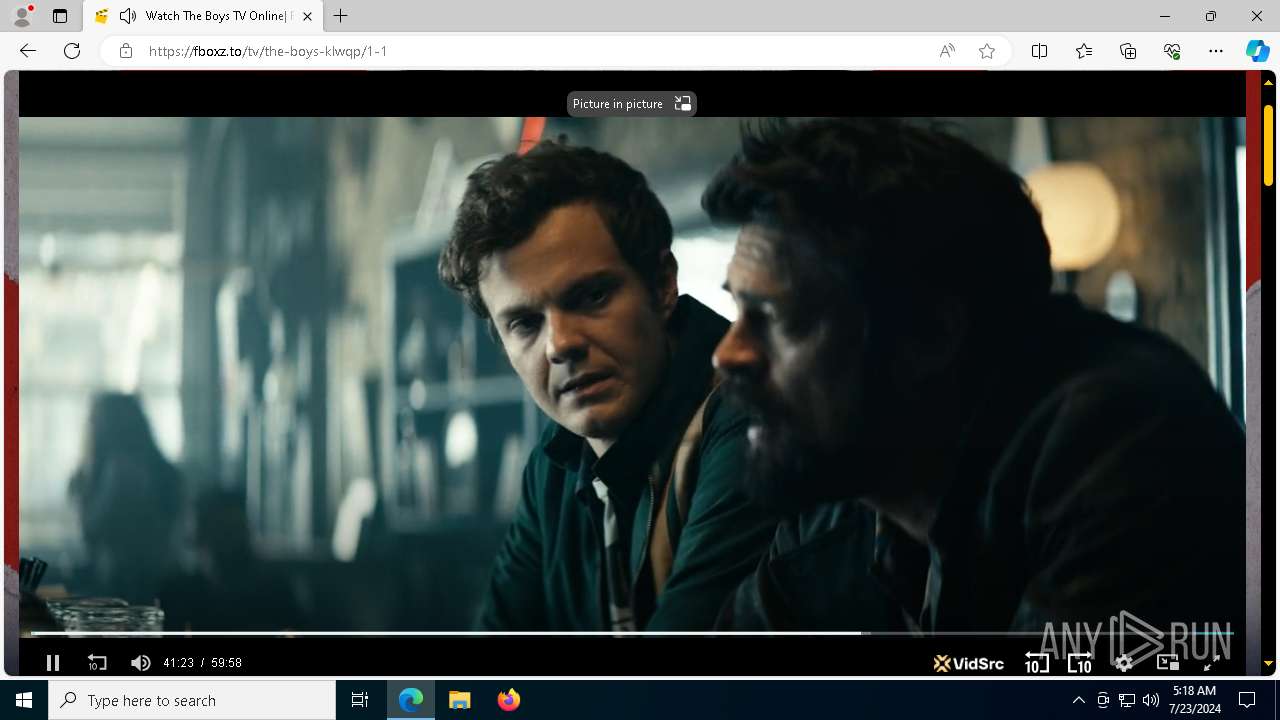View site information lock icon
Screen dimensions: 1280x720
click(126, 51)
